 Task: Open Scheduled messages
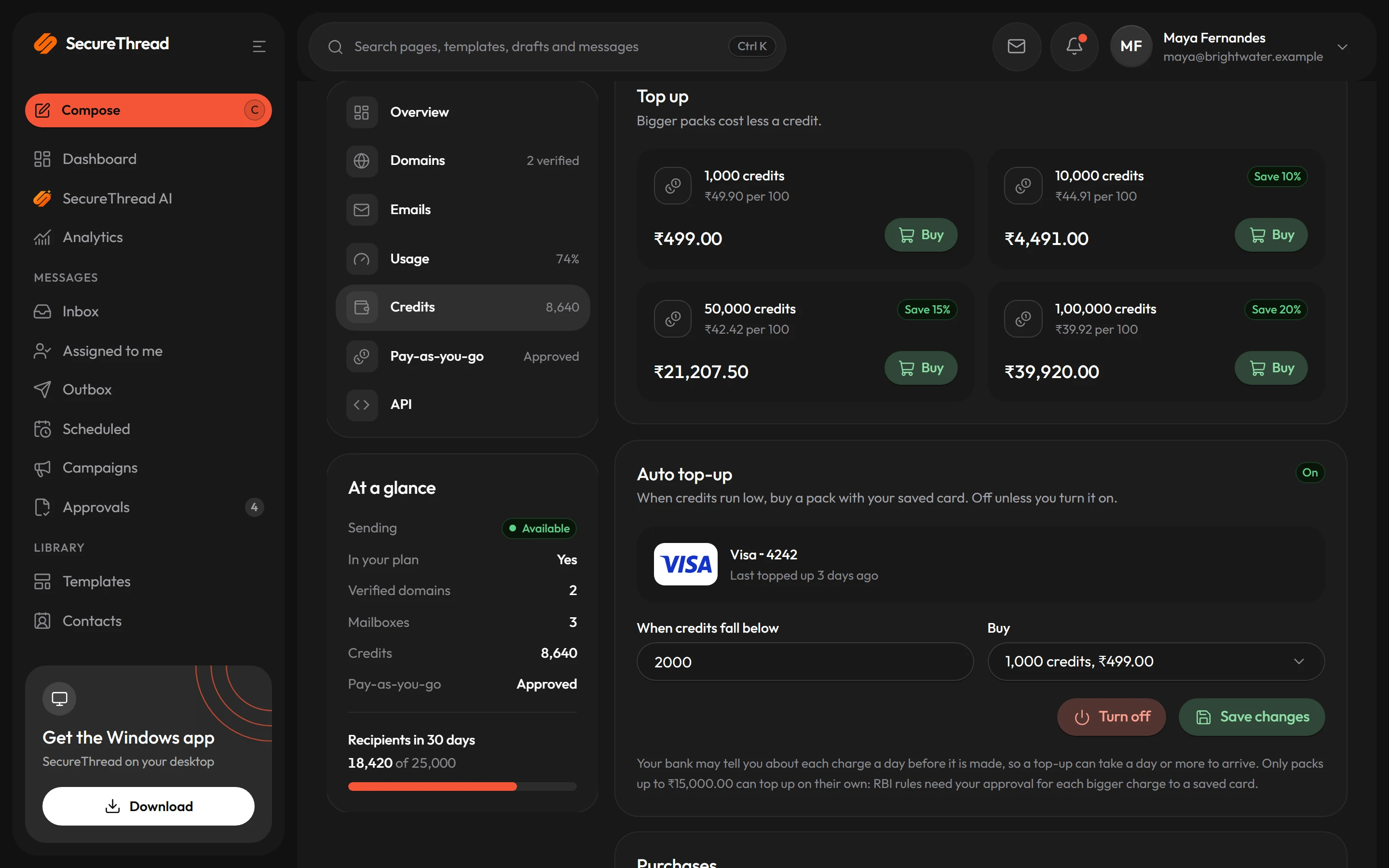[148, 429]
